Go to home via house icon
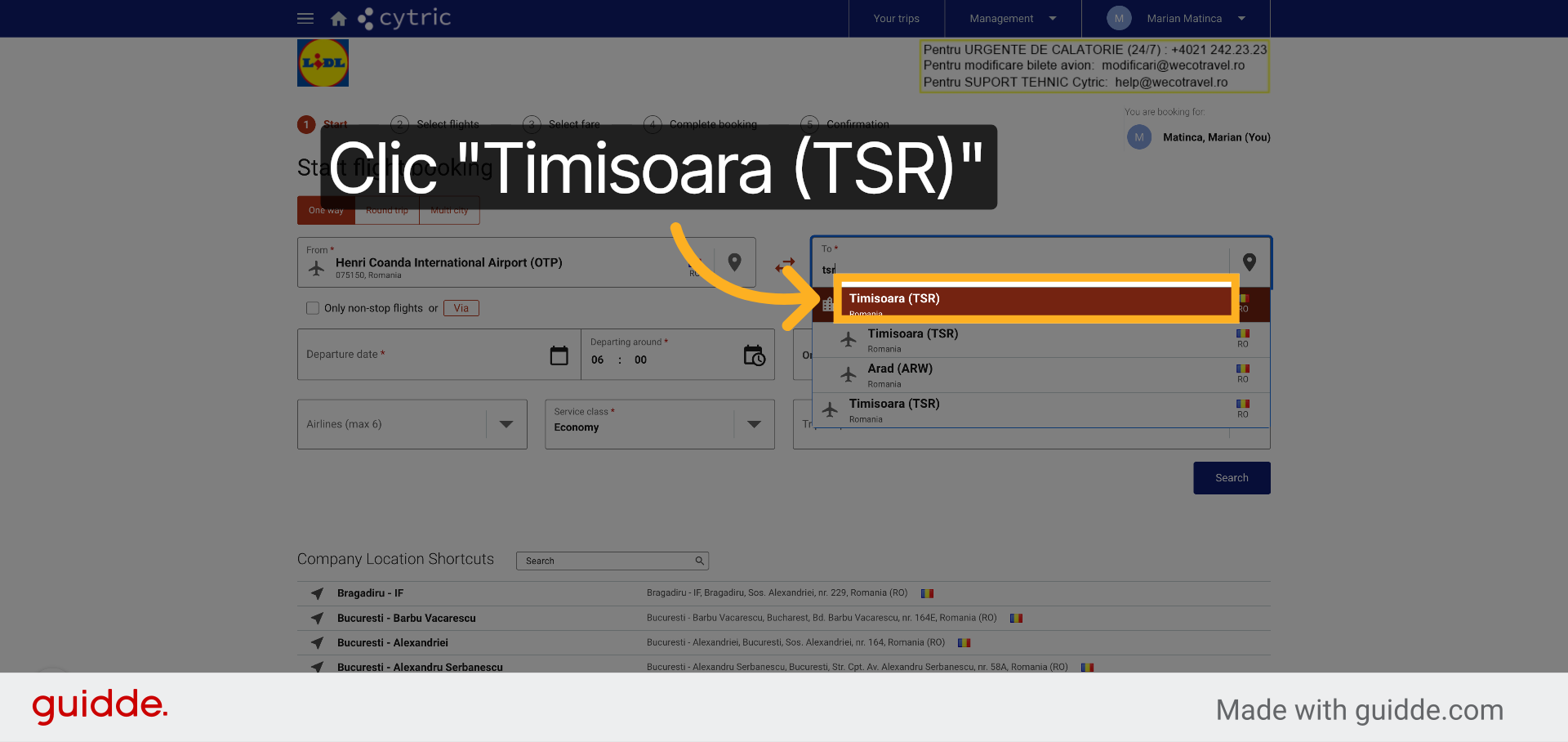 tap(338, 18)
